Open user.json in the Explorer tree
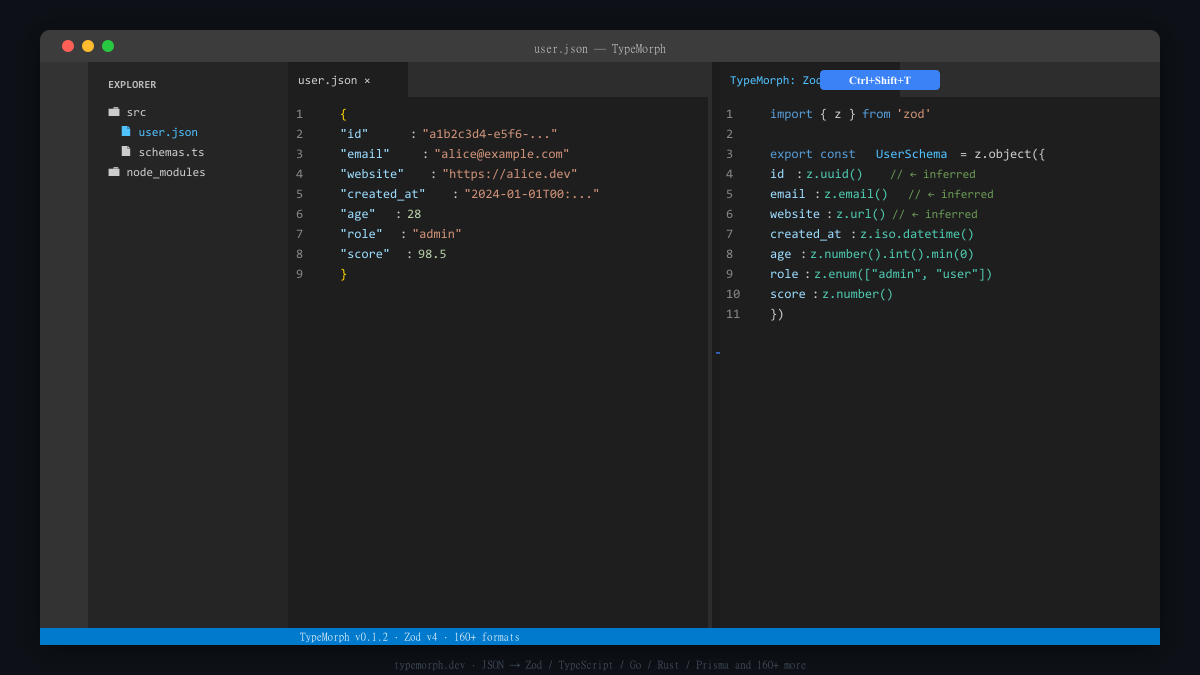Image resolution: width=1200 pixels, height=675 pixels. [x=168, y=132]
